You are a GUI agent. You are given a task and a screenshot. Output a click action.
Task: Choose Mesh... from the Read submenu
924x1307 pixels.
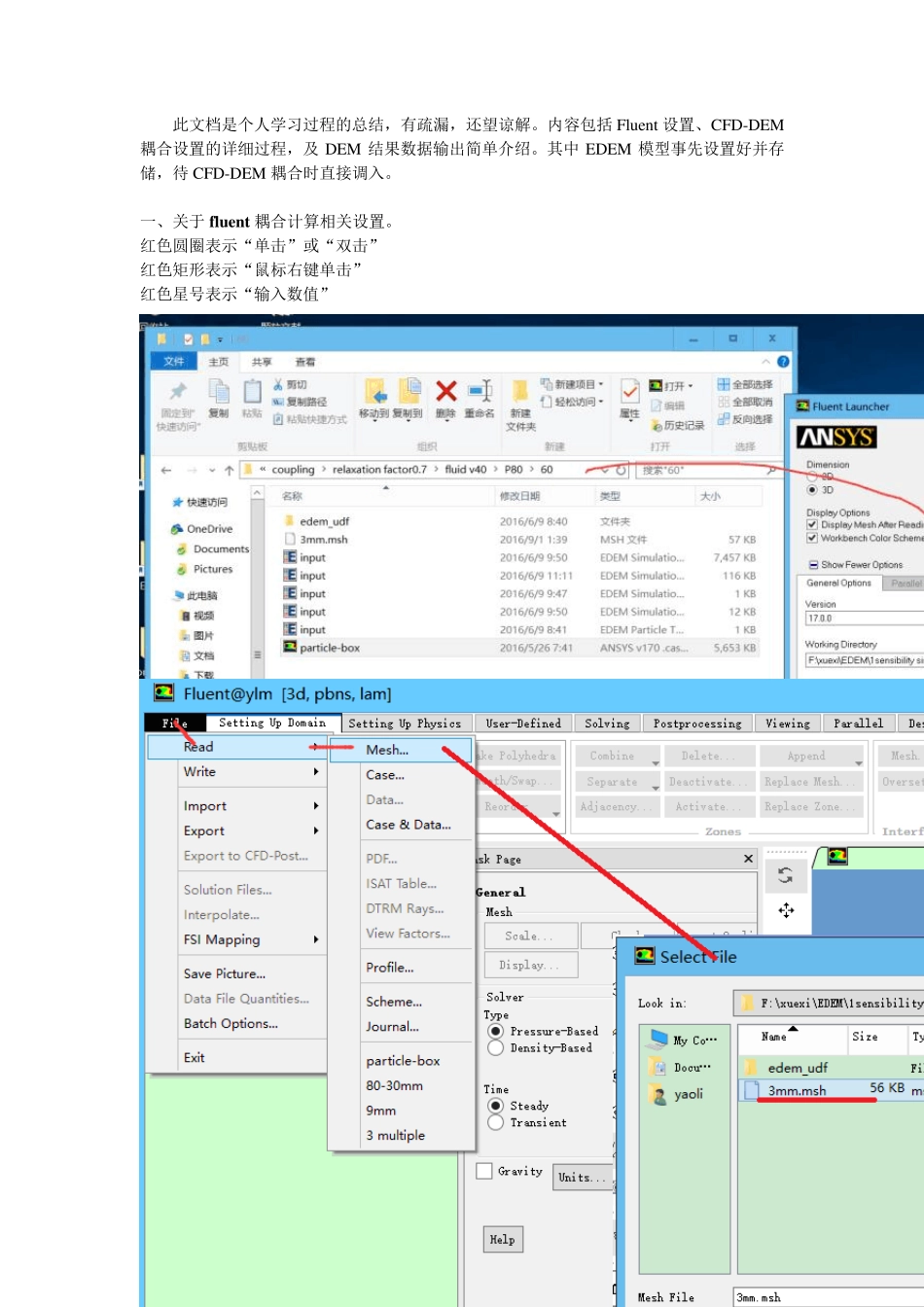(x=402, y=750)
